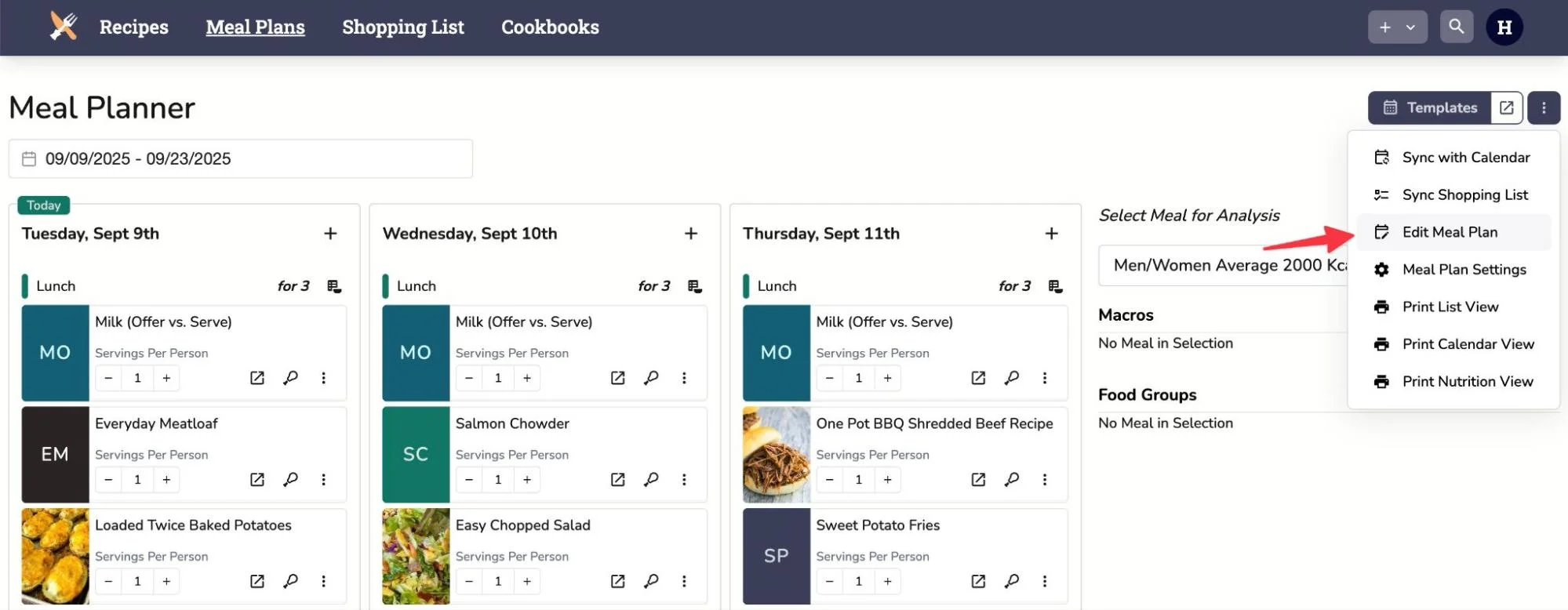Expand the chevron beside the plus create button
Screen dimensions: 1568x610
(x=1410, y=26)
